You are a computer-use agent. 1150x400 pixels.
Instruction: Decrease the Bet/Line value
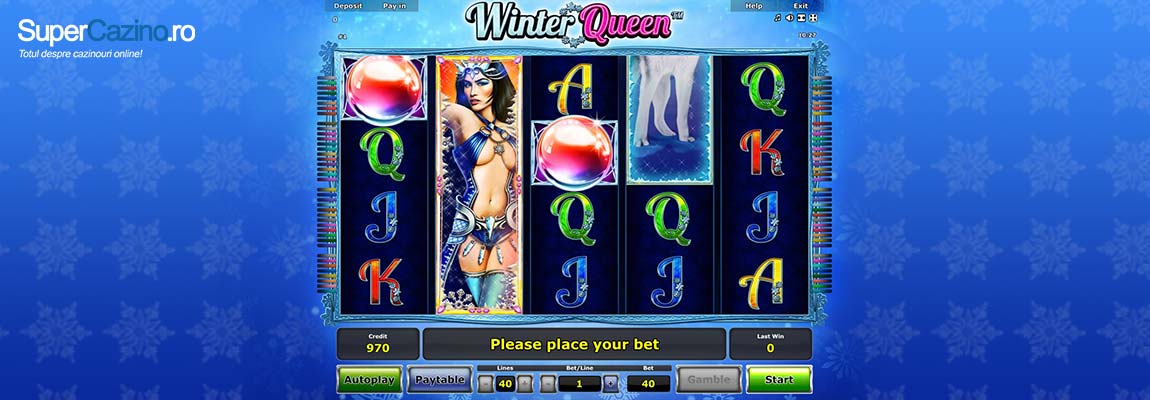tap(549, 382)
